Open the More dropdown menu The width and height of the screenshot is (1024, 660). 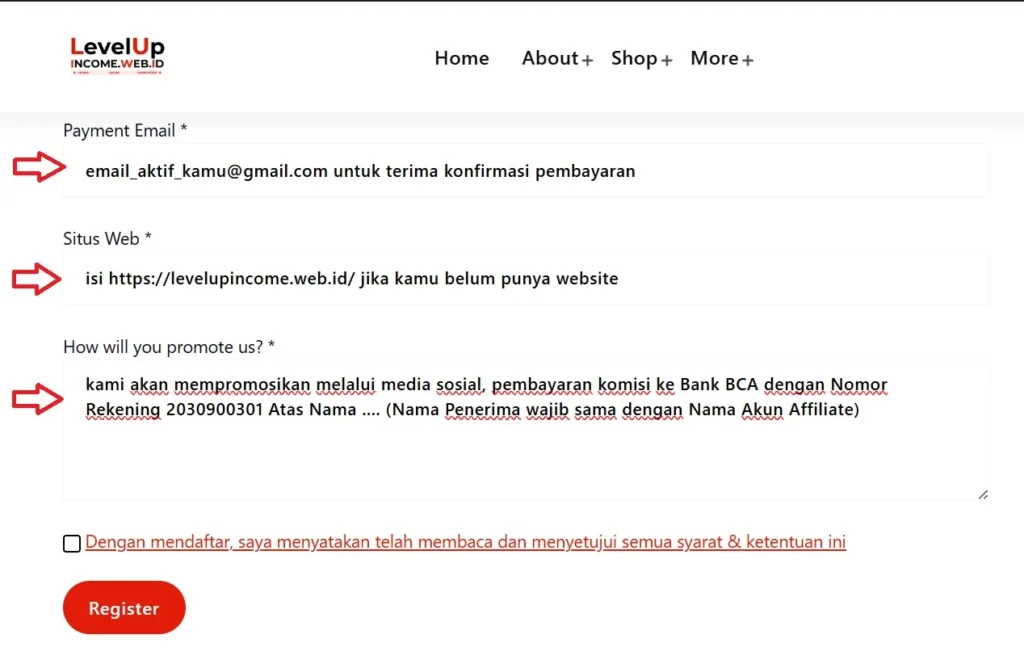(713, 59)
